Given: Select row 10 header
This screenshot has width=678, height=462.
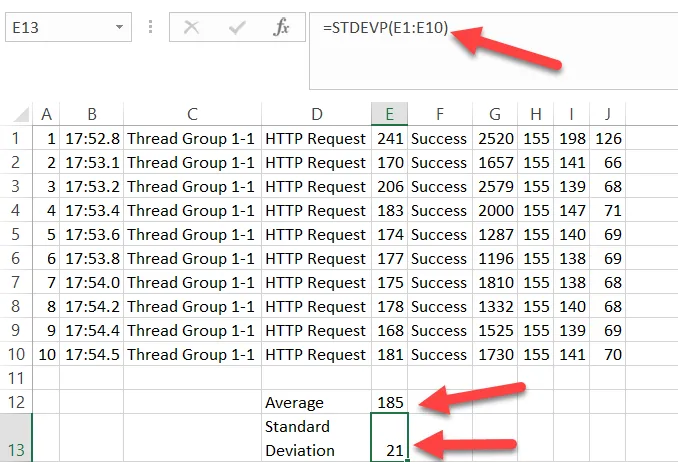Looking at the screenshot, I should coord(16,354).
